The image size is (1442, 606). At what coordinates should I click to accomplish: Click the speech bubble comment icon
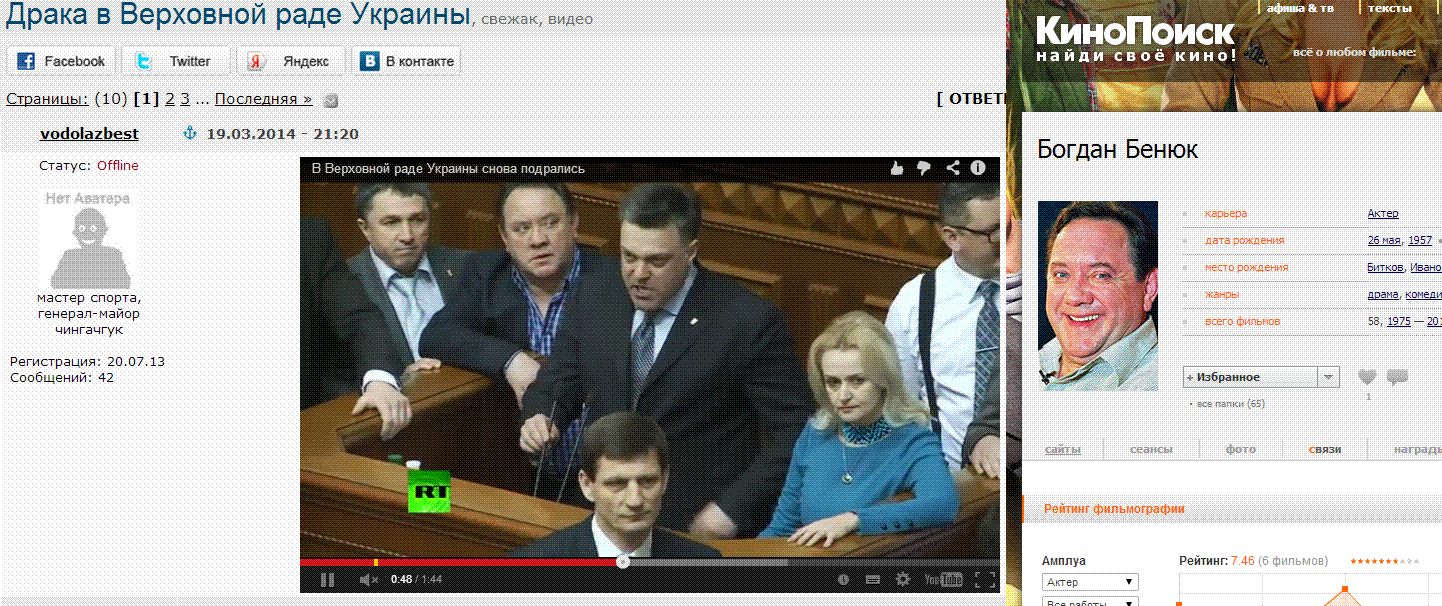tap(1397, 378)
